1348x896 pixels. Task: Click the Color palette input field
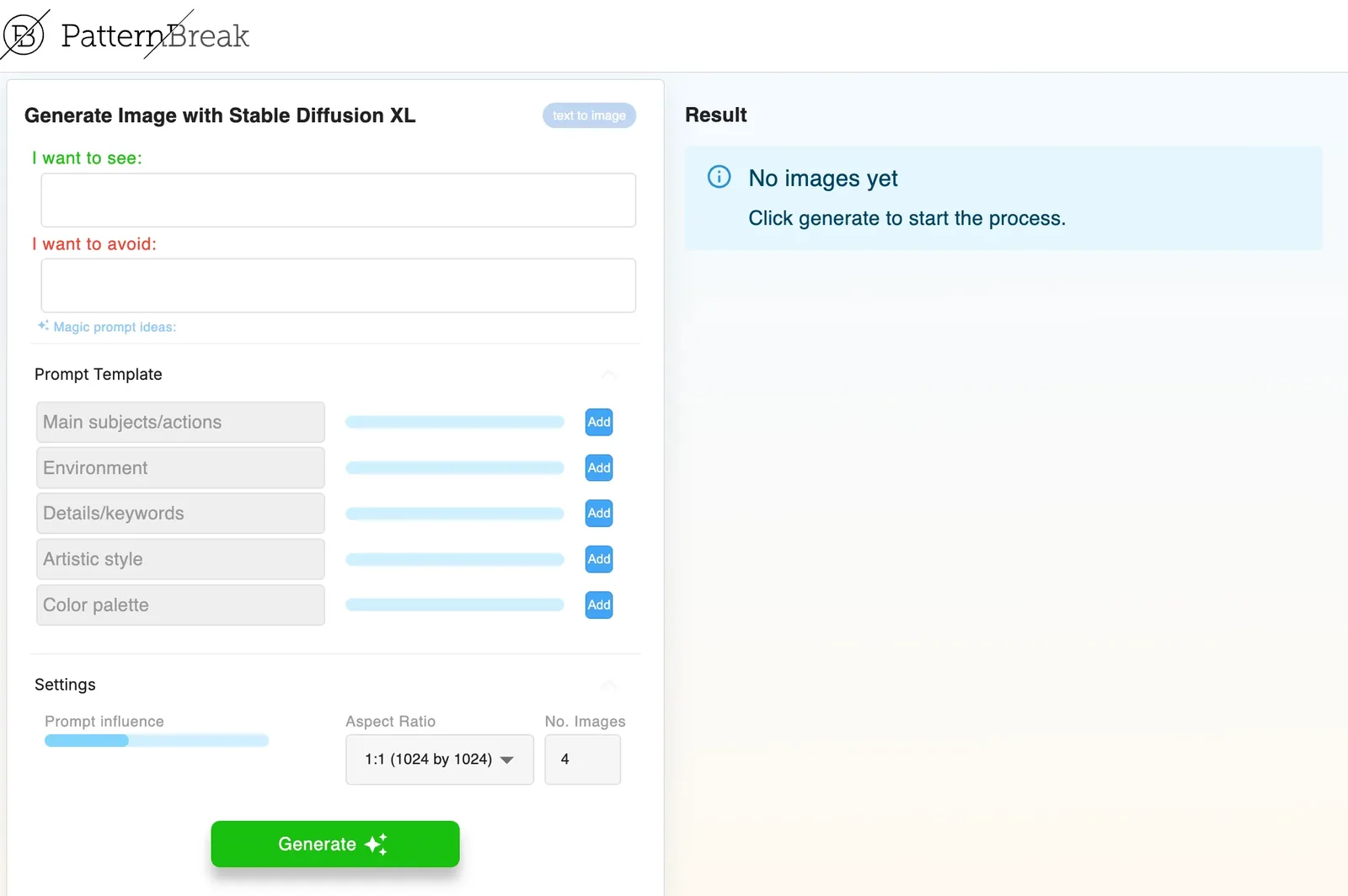(180, 605)
